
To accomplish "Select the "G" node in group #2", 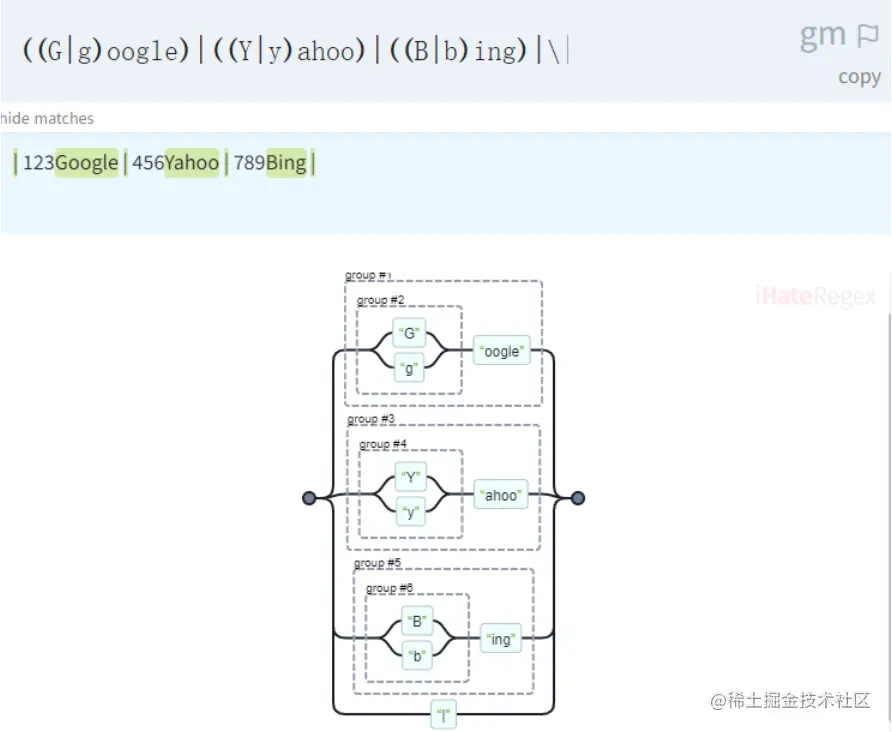I will (410, 332).
